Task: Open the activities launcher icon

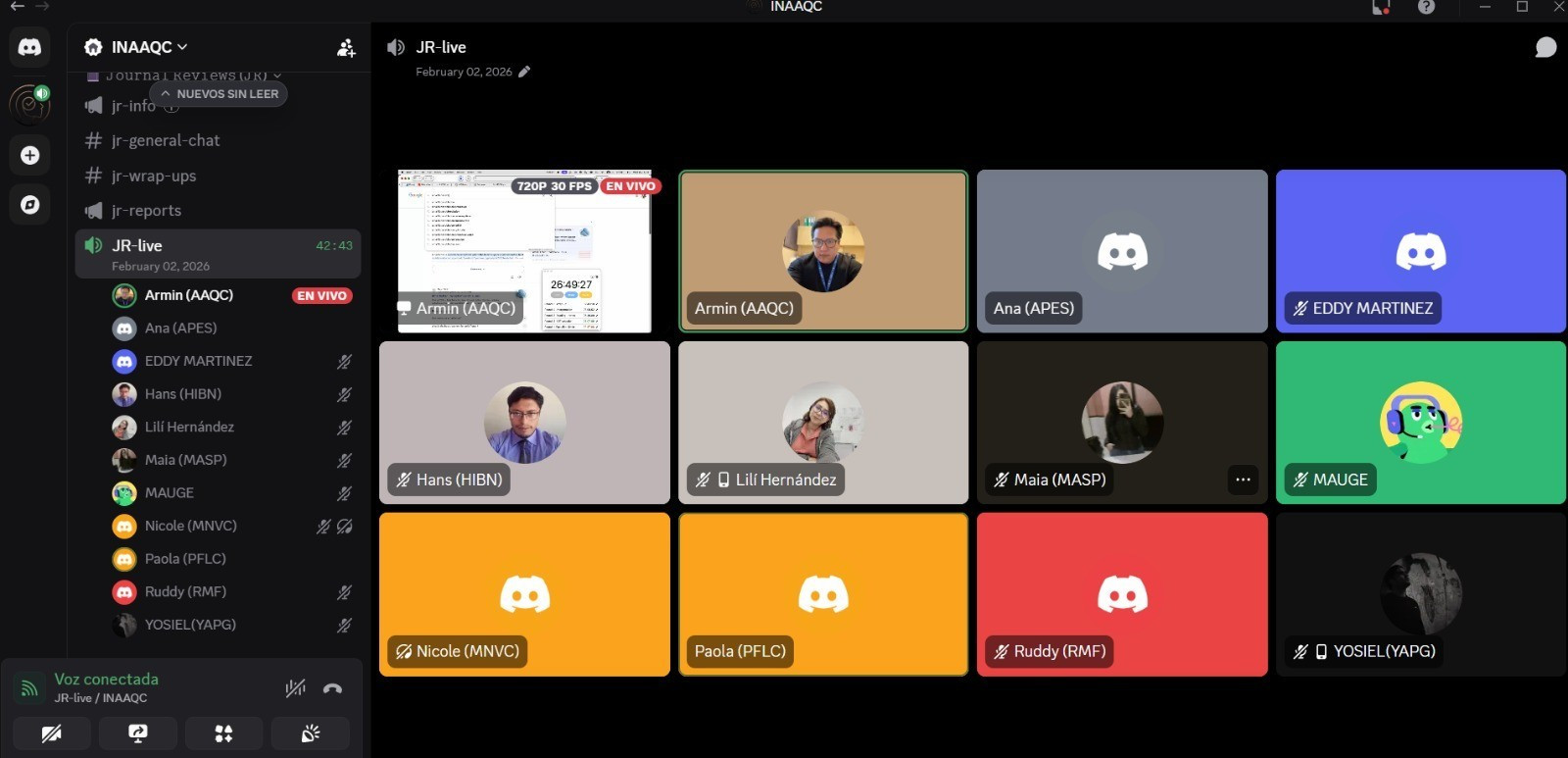Action: coord(223,733)
